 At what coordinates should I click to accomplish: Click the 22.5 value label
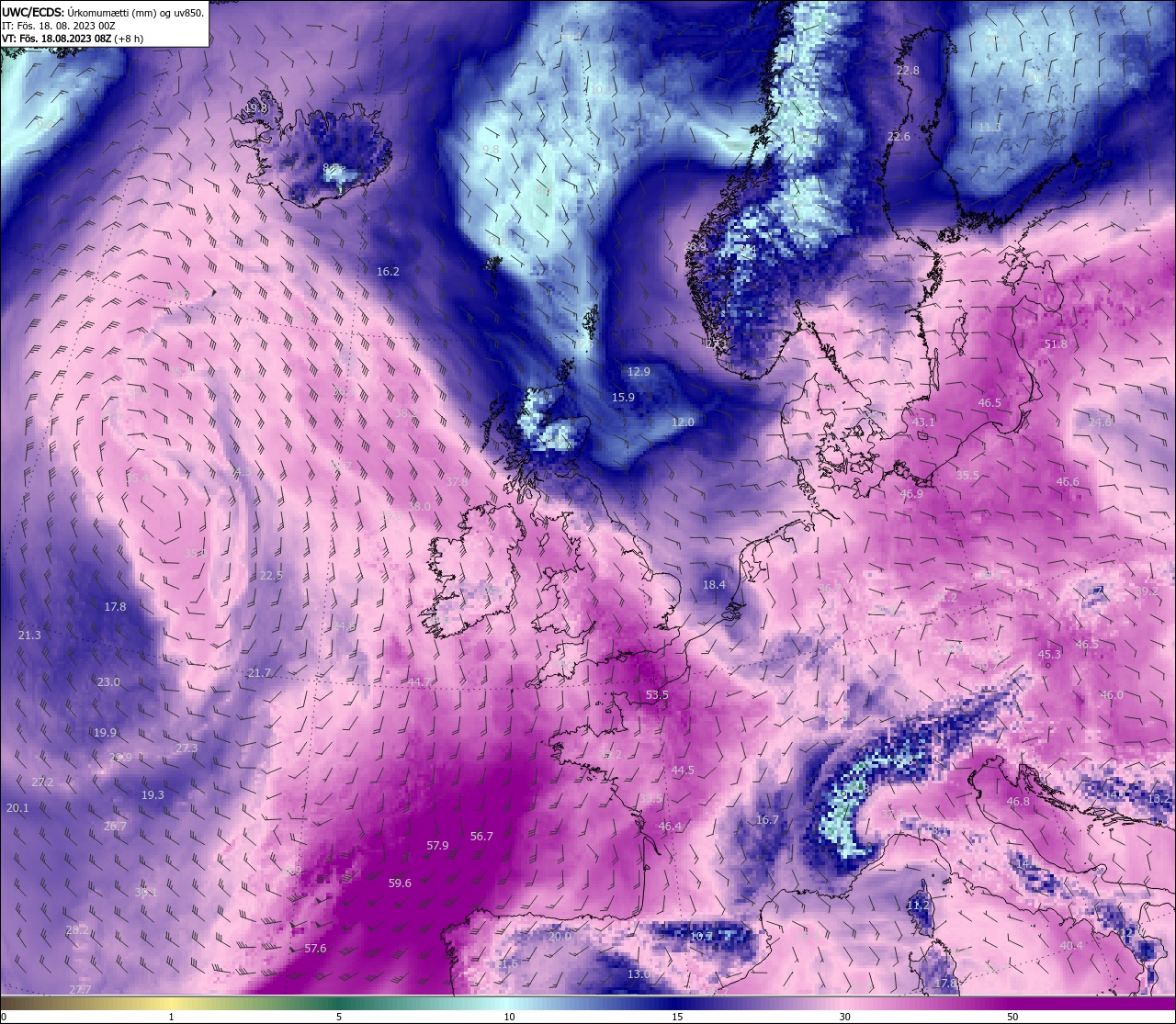[271, 575]
